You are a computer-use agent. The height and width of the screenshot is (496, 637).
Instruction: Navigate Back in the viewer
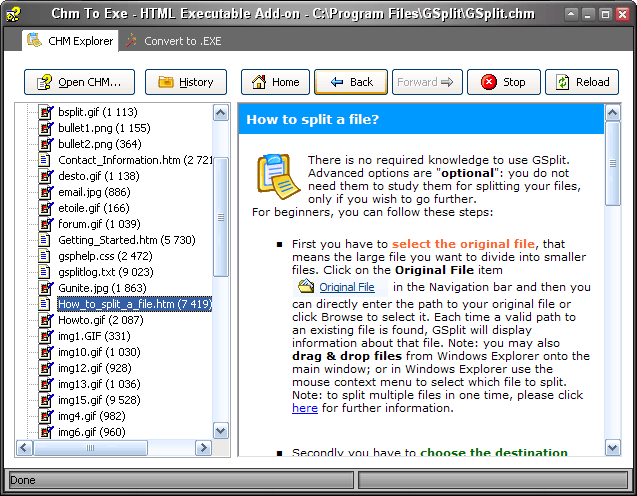pos(351,82)
